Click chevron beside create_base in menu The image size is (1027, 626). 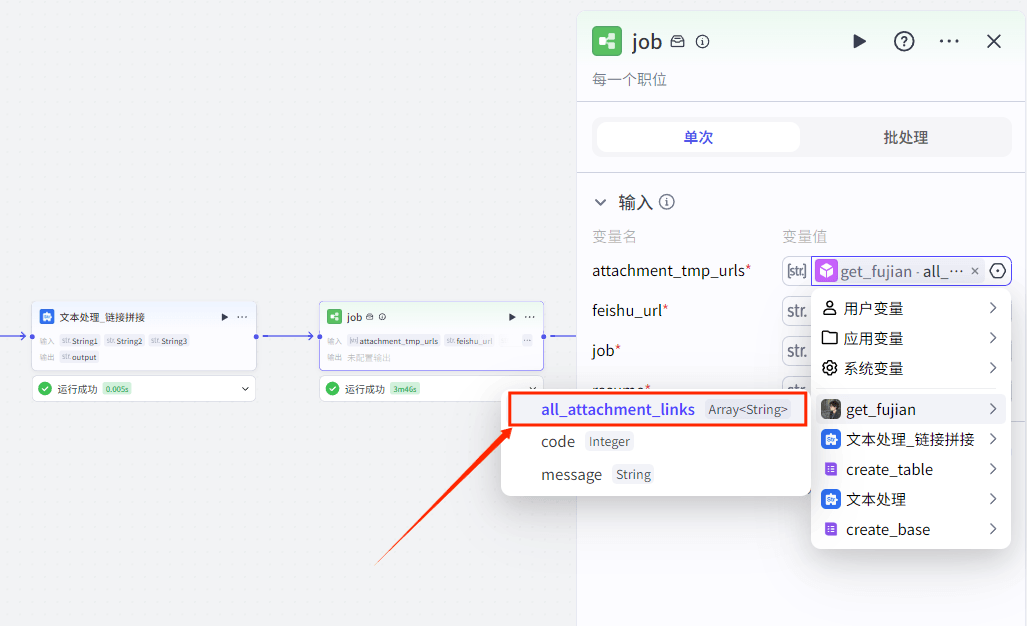coord(993,529)
